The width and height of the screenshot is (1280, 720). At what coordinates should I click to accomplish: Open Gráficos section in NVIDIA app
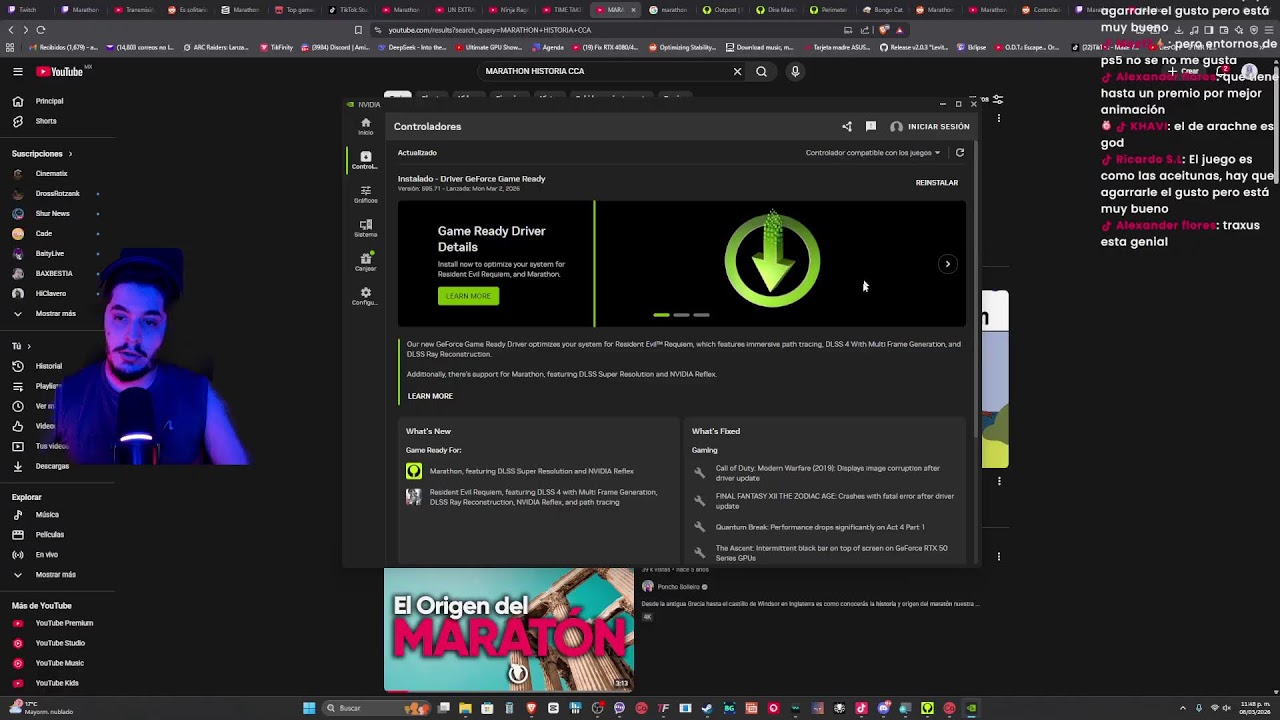point(365,194)
